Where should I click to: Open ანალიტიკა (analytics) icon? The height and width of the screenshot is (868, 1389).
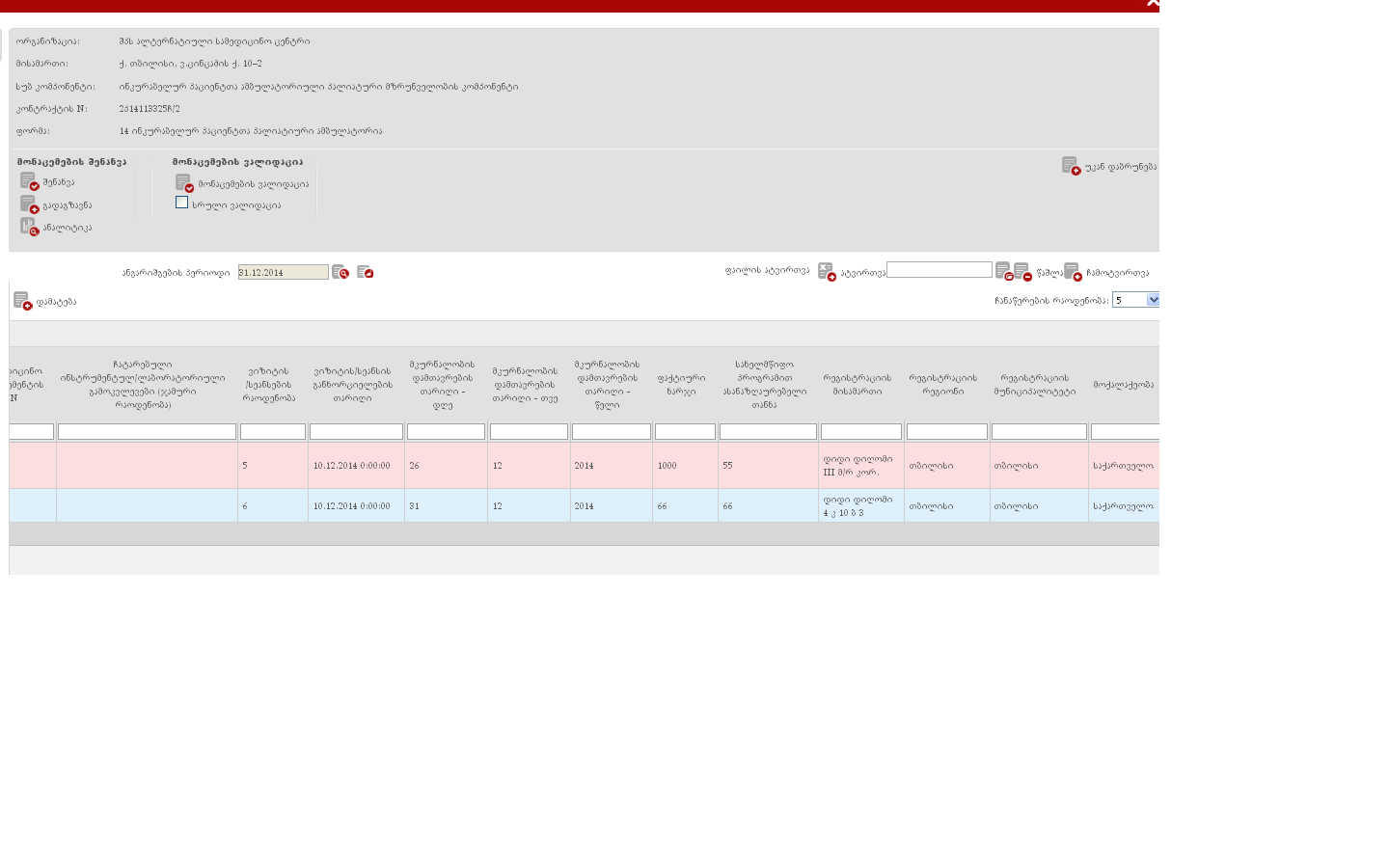tap(29, 227)
